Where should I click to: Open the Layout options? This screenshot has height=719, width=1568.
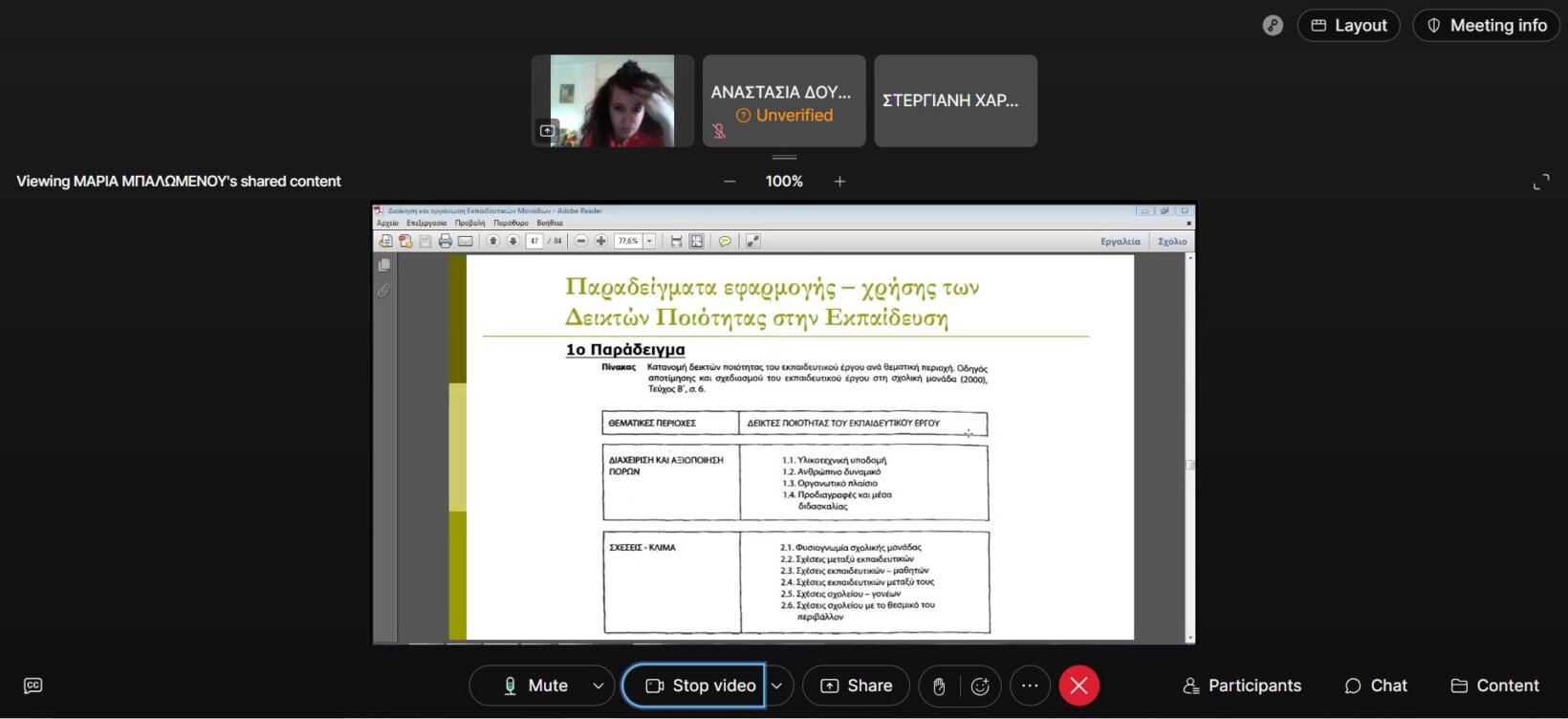(1348, 26)
